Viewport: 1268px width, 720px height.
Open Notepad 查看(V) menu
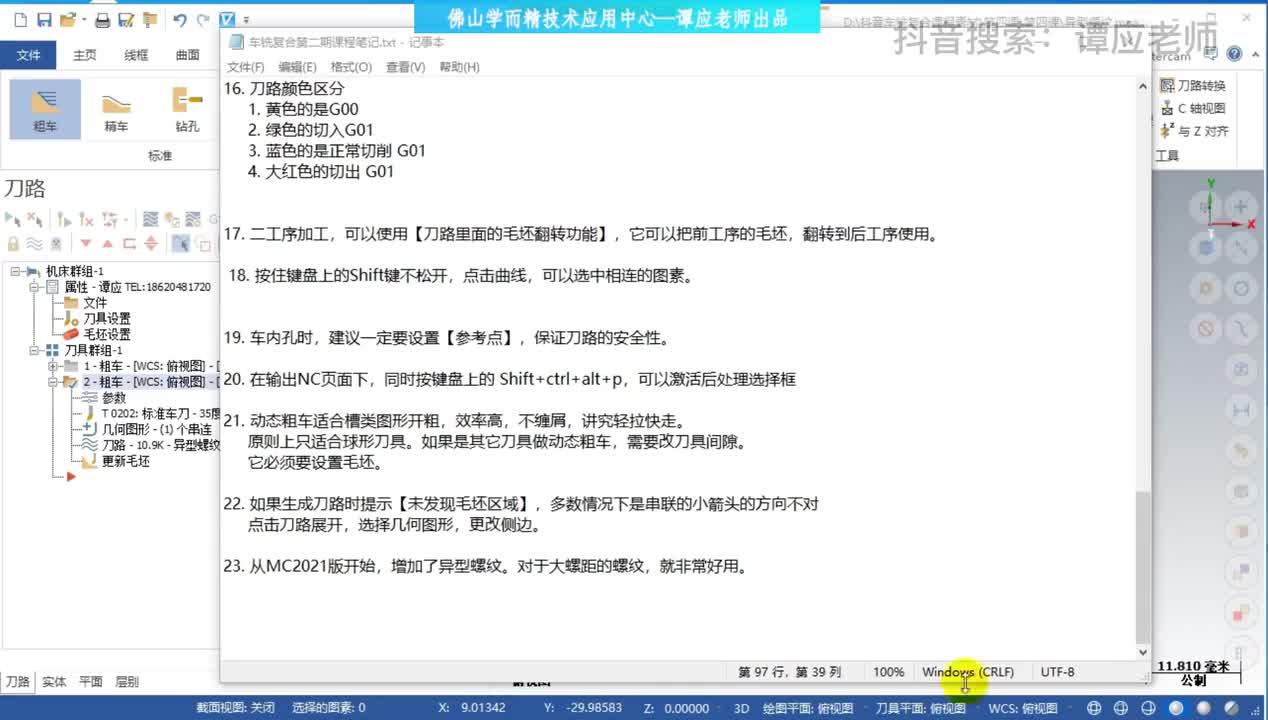pos(405,67)
